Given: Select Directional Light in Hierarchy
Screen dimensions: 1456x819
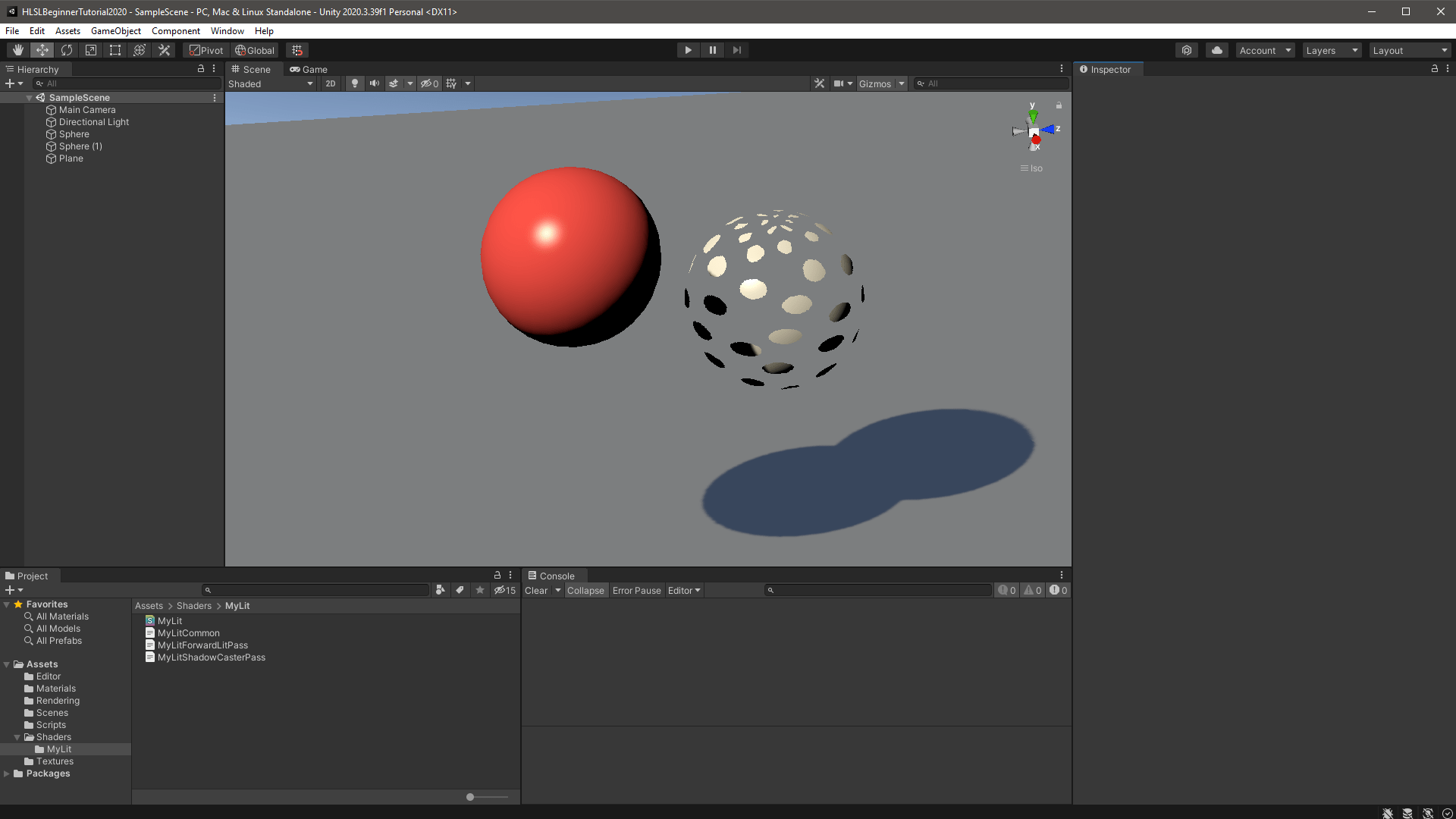Looking at the screenshot, I should pos(94,122).
